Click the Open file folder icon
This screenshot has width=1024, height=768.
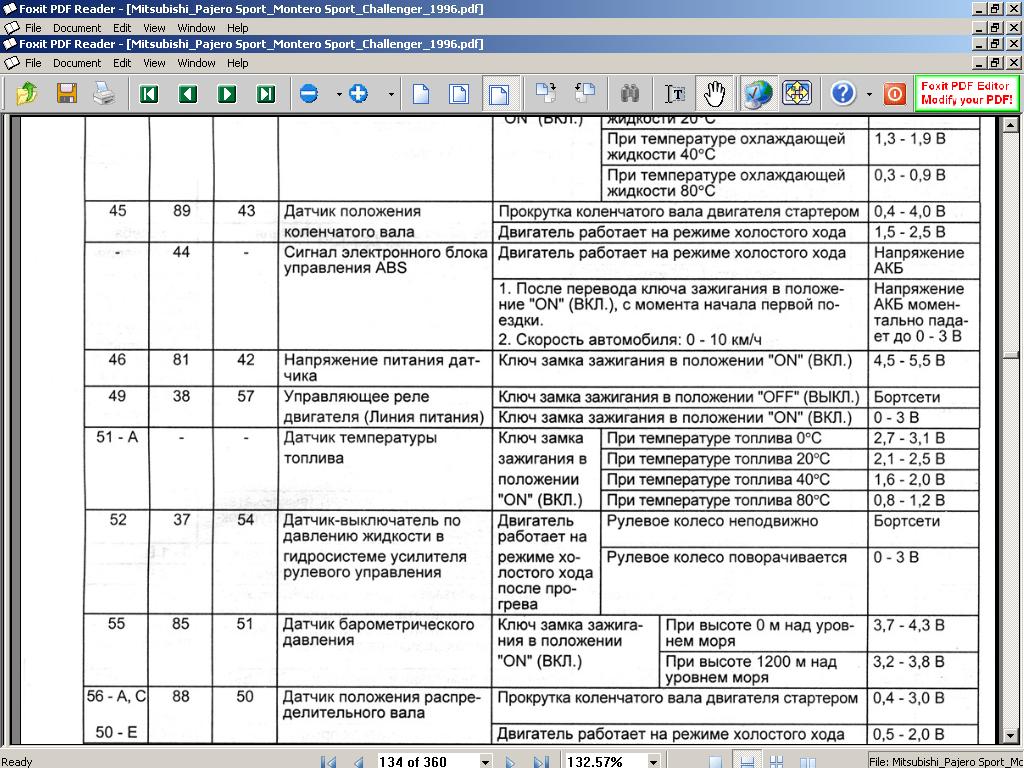click(27, 94)
